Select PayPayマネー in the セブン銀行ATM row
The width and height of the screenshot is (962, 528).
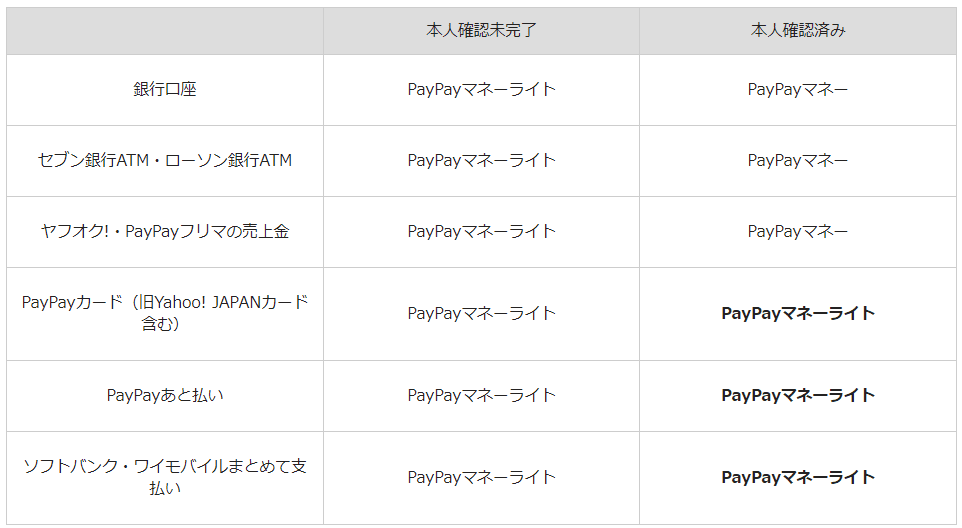pos(798,160)
